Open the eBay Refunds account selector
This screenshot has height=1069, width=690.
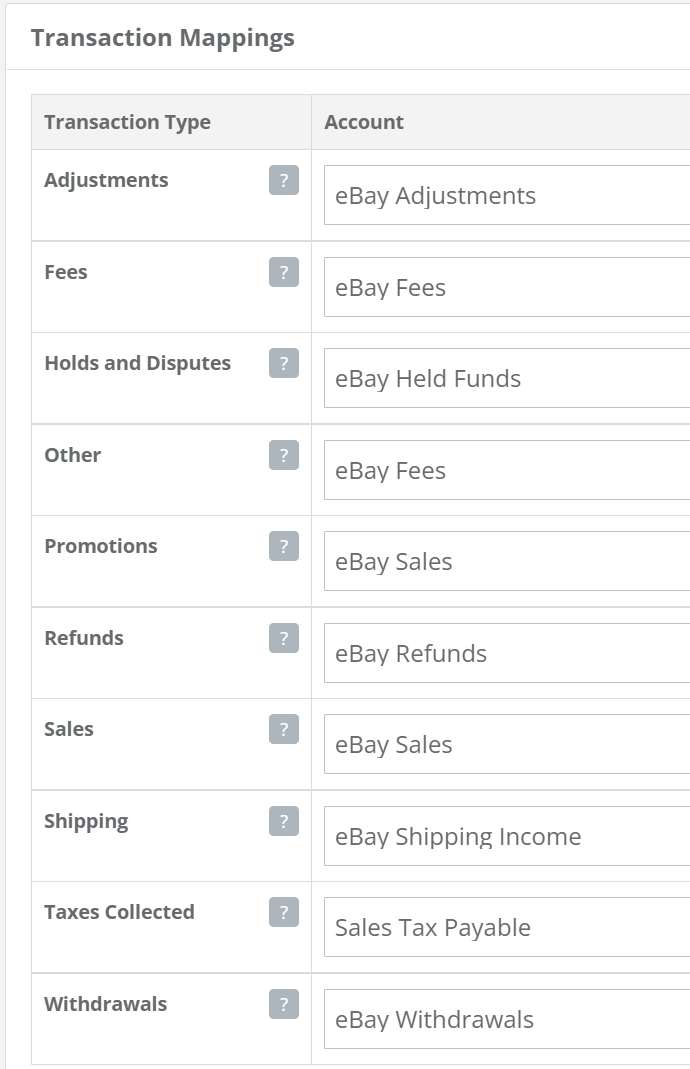point(507,653)
